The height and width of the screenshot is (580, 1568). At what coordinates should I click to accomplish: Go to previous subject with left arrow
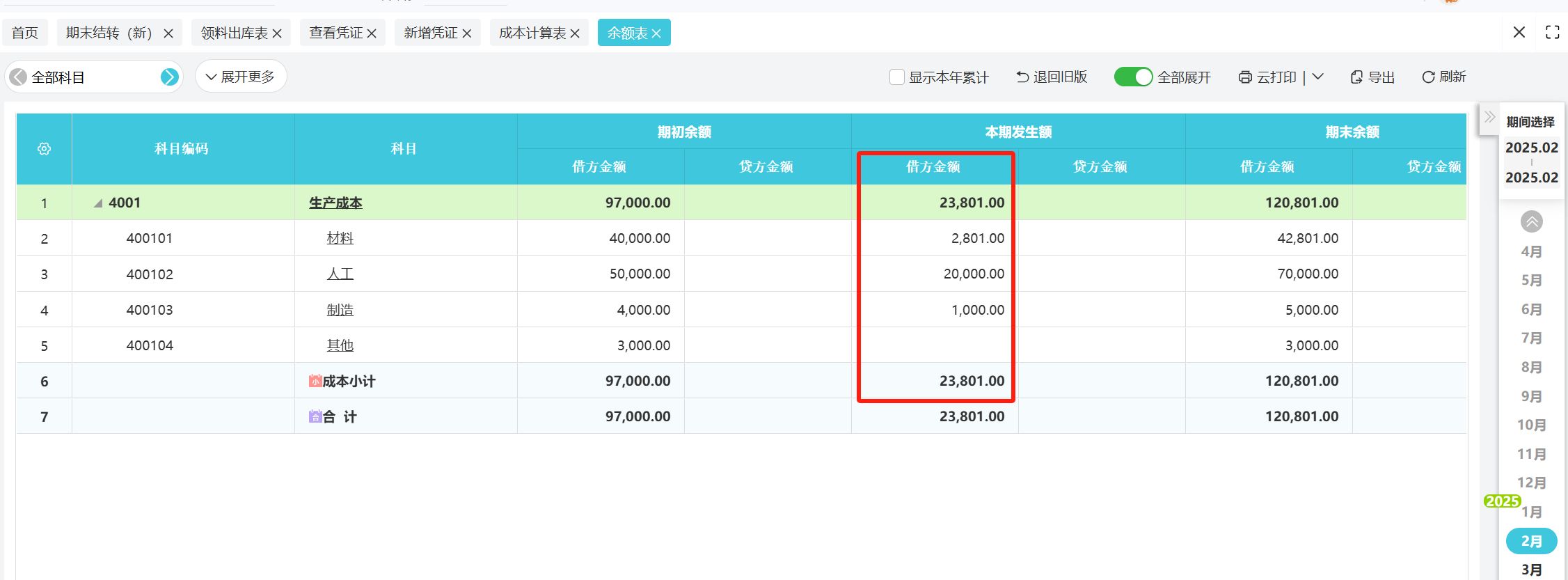click(19, 77)
